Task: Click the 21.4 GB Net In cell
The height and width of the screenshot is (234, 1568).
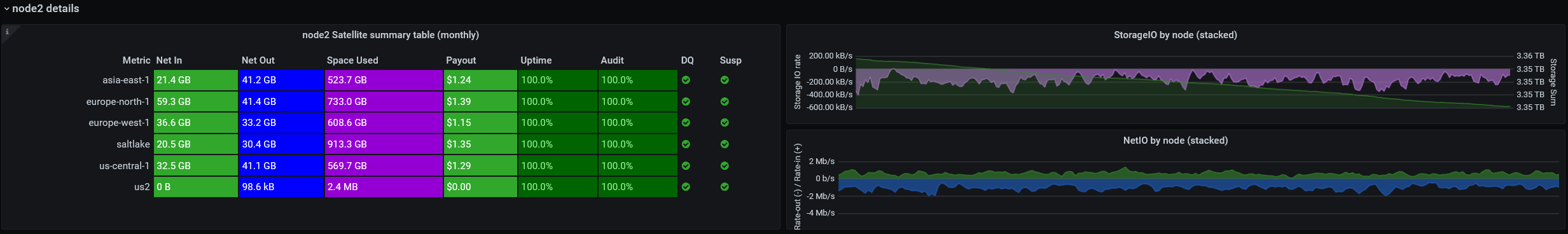Action: (x=196, y=80)
